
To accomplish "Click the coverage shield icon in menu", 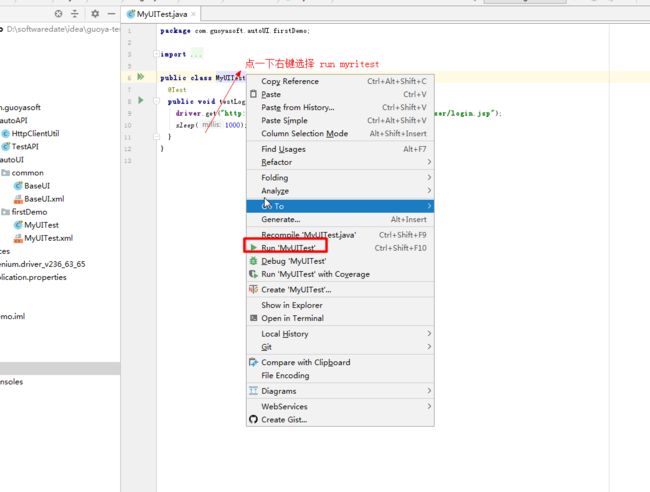I will coord(253,274).
